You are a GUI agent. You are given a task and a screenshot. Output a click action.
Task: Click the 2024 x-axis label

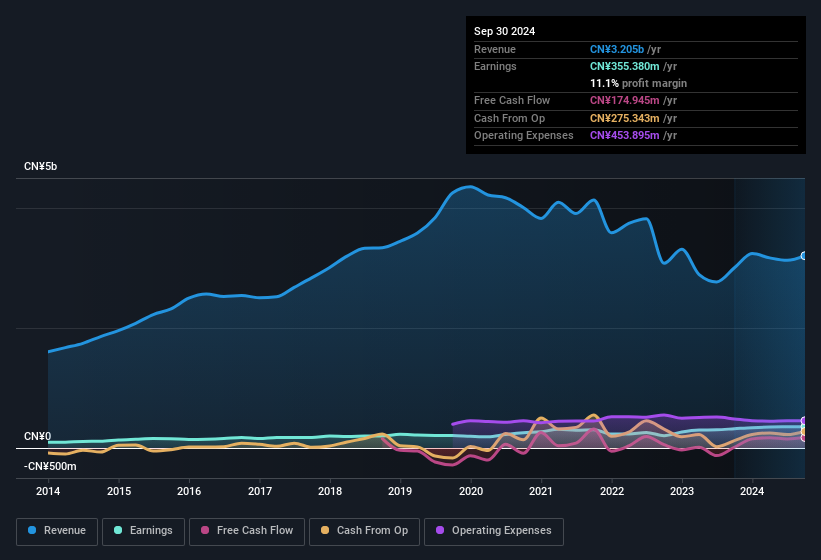[x=752, y=491]
